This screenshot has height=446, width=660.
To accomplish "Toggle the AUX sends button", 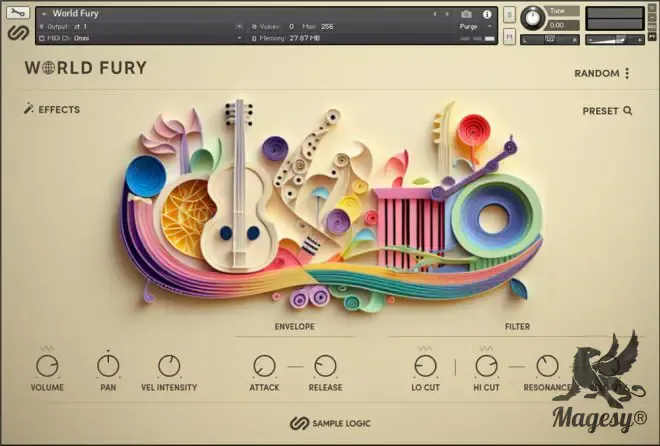I will point(652,27).
